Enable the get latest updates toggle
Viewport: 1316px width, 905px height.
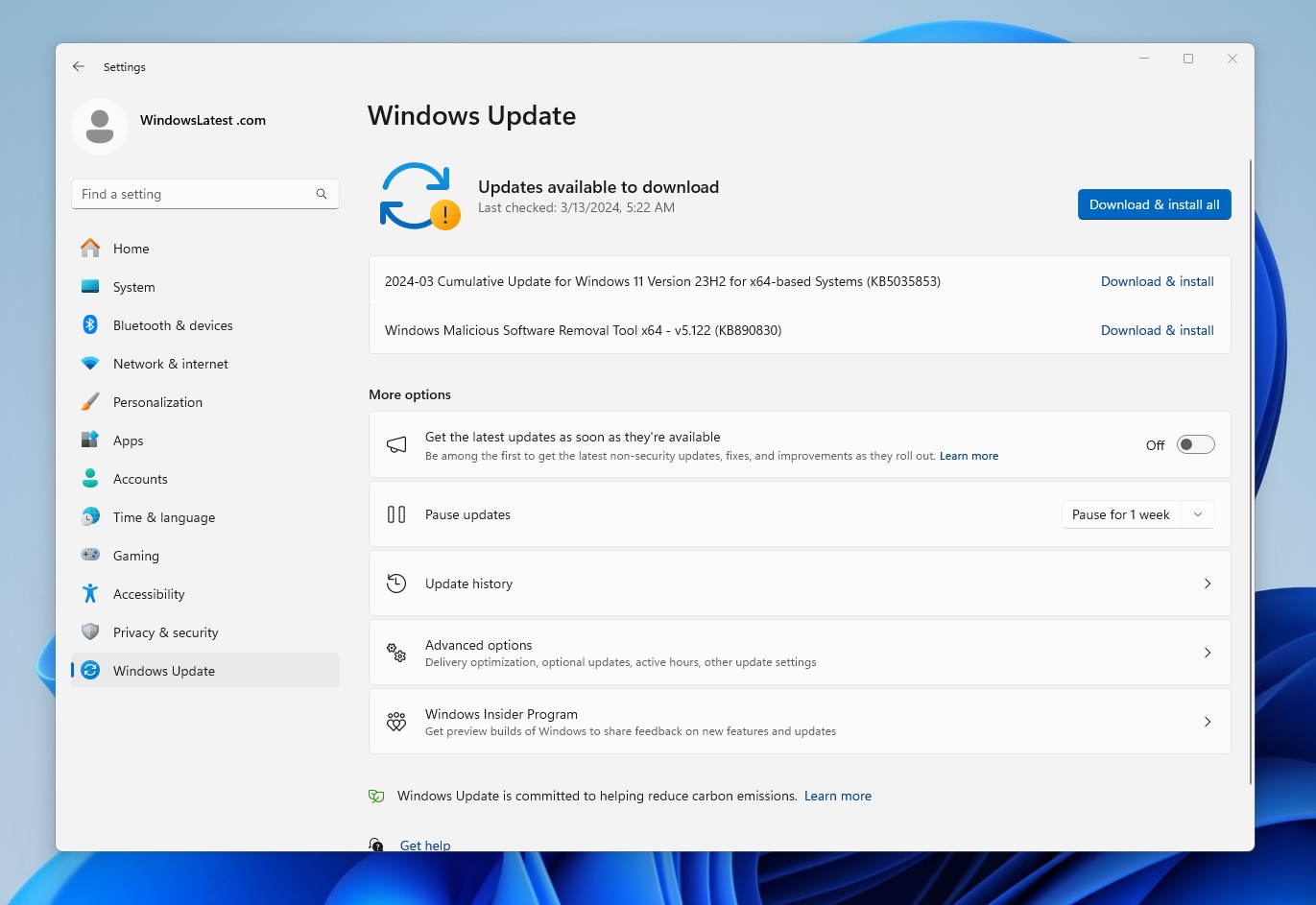point(1195,444)
